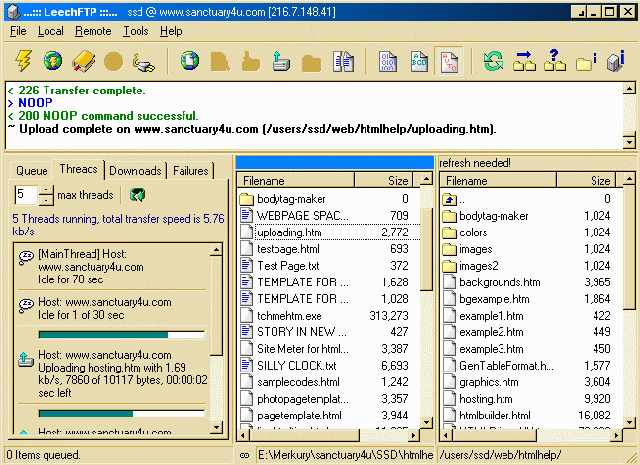Click the log pane scroll up arrow
Viewport: 640px width, 465px height.
click(x=629, y=88)
